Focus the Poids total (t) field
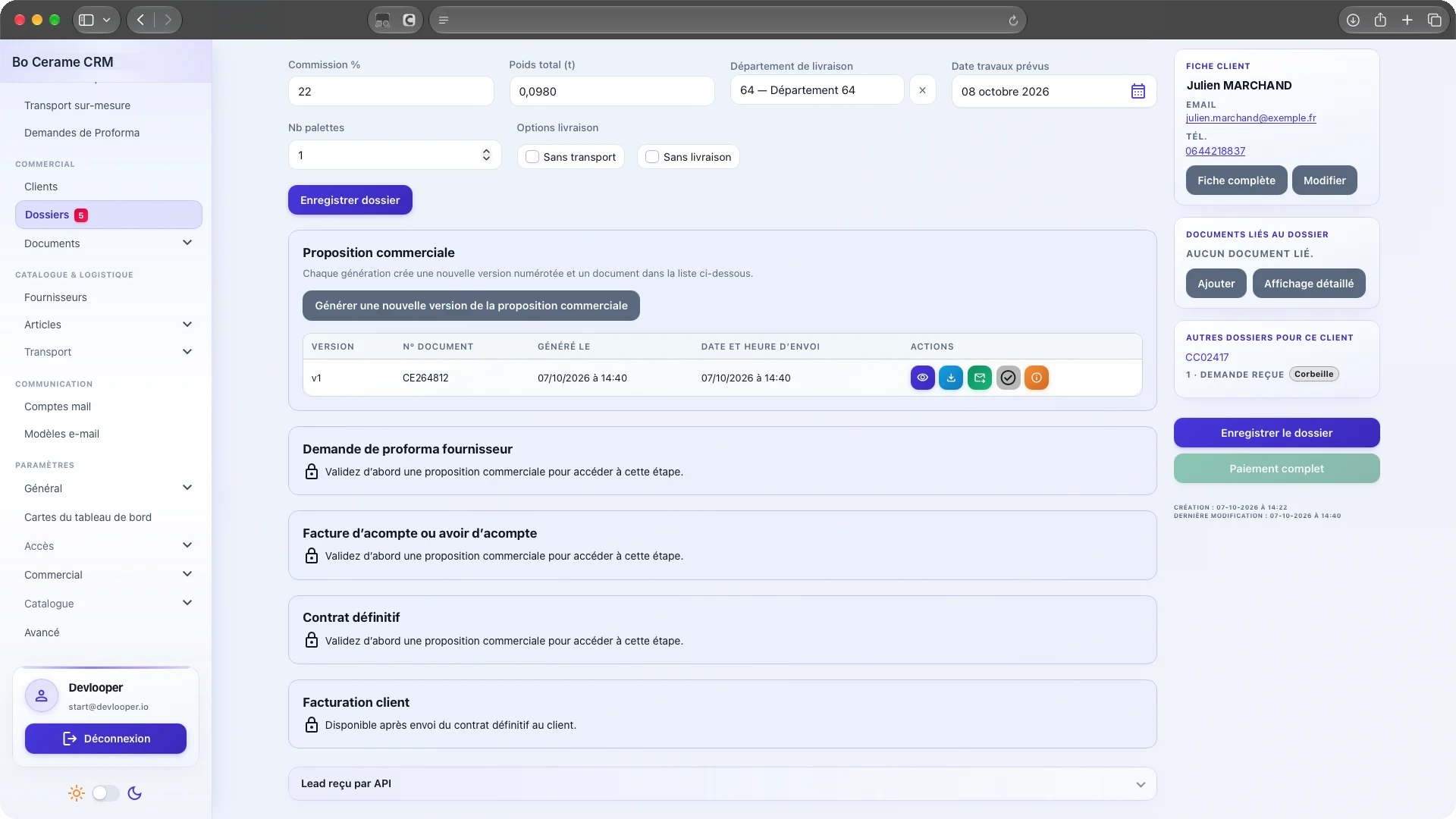The height and width of the screenshot is (819, 1456). 611,91
